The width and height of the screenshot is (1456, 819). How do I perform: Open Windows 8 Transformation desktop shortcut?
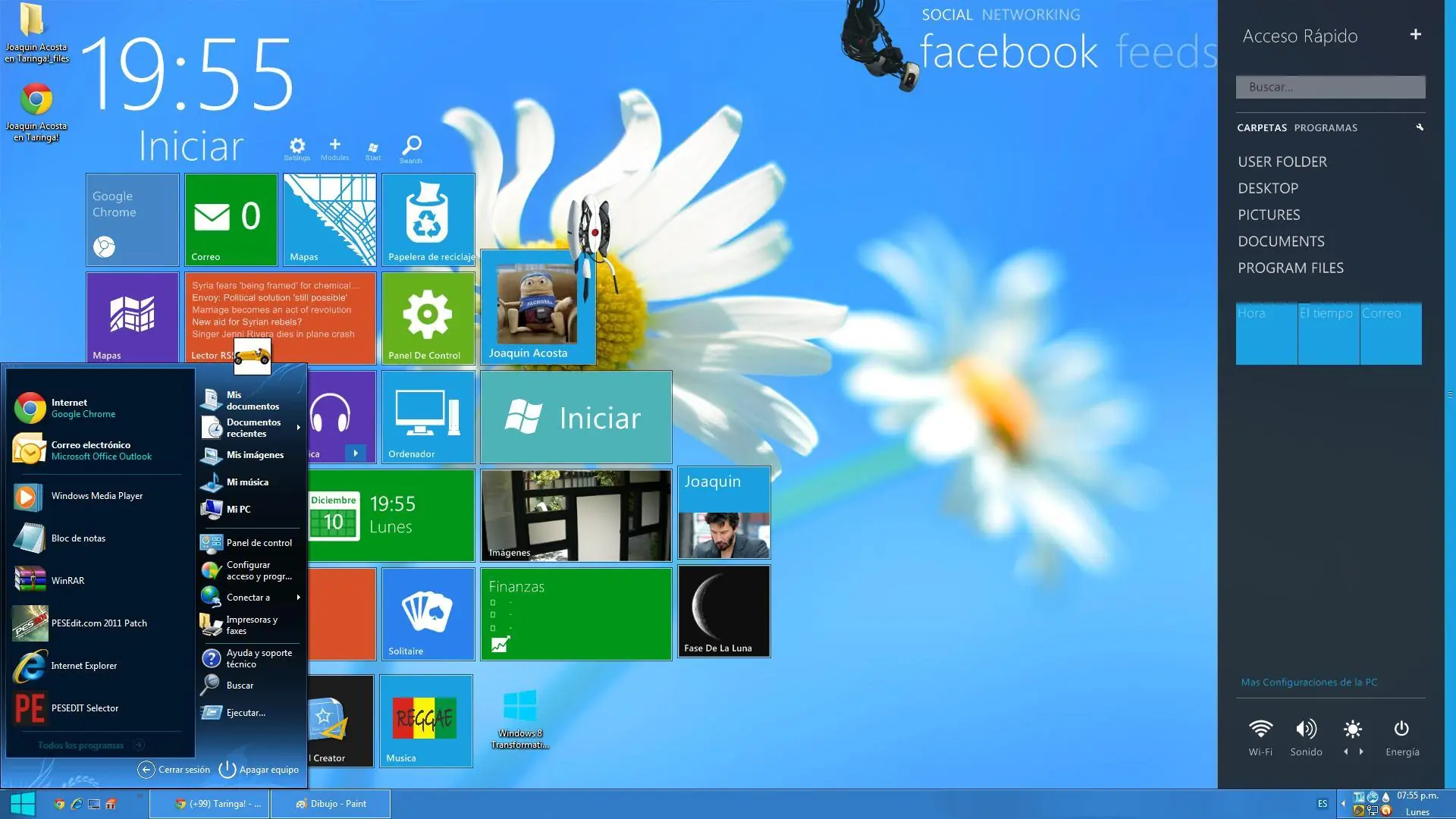520,719
